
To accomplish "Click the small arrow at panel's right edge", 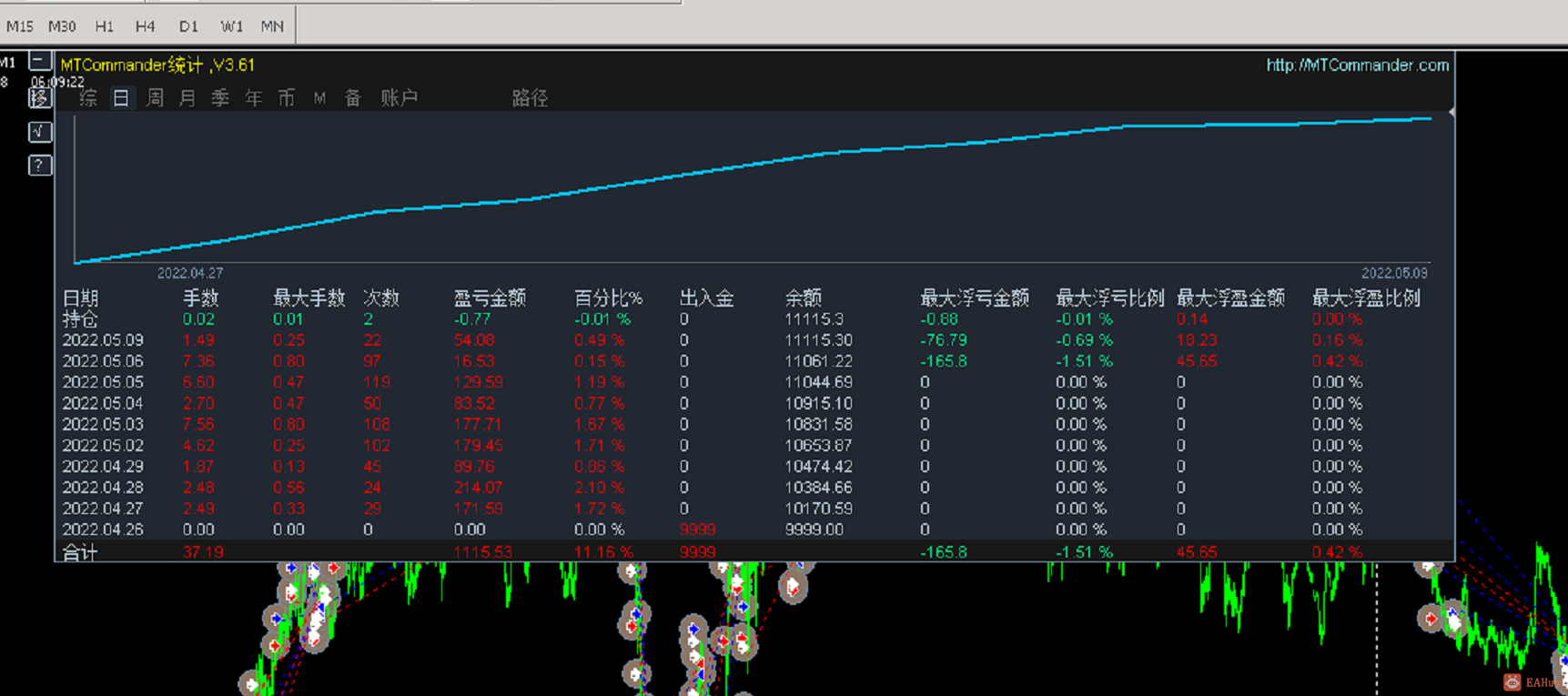I will click(x=1452, y=112).
